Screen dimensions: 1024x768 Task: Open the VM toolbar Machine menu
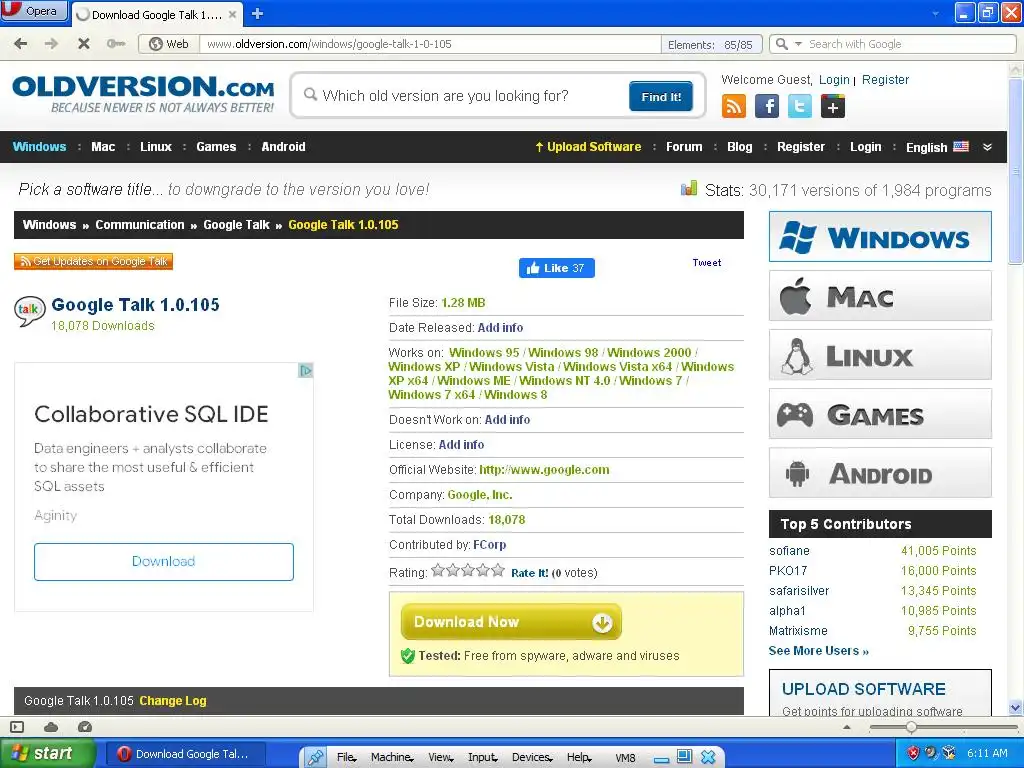pos(392,757)
